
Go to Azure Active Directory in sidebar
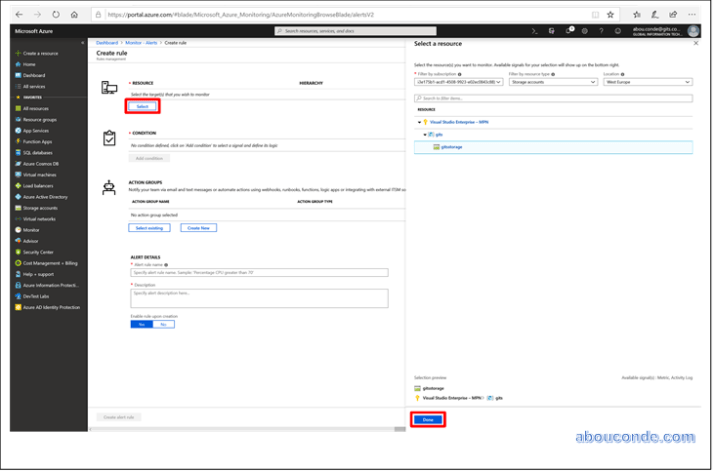[44, 196]
